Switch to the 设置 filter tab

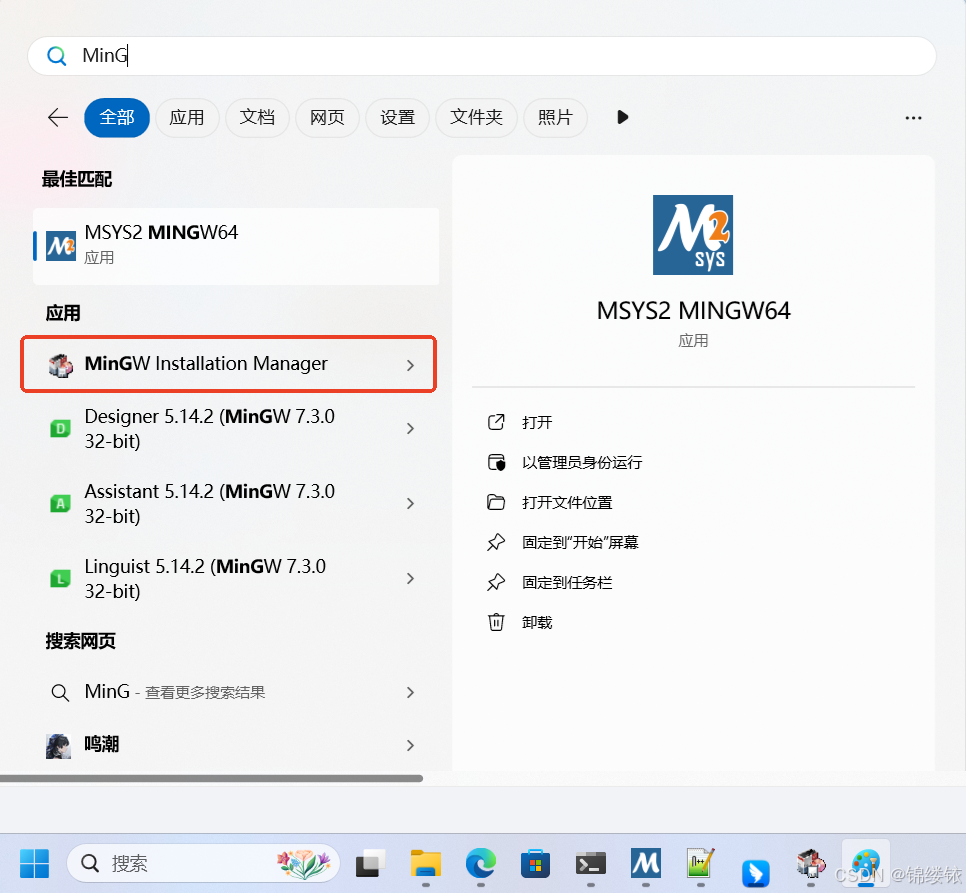[x=397, y=117]
